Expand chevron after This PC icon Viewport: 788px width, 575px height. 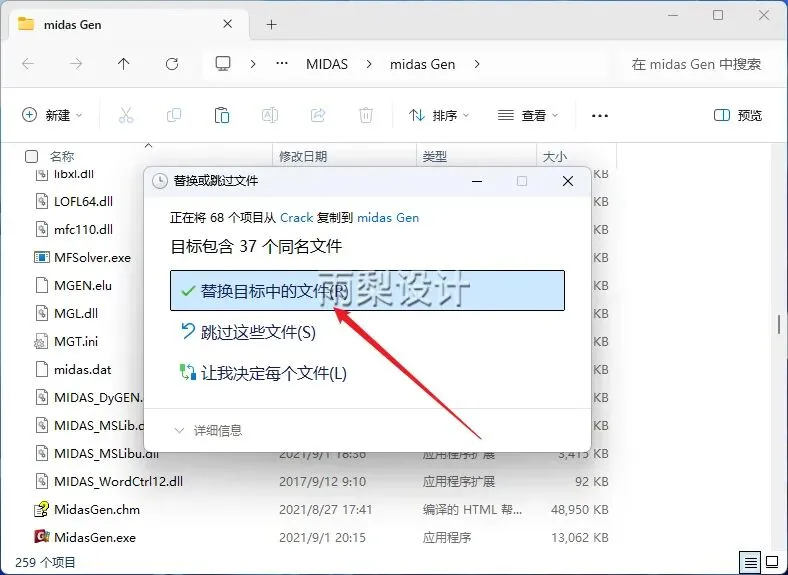(x=253, y=64)
